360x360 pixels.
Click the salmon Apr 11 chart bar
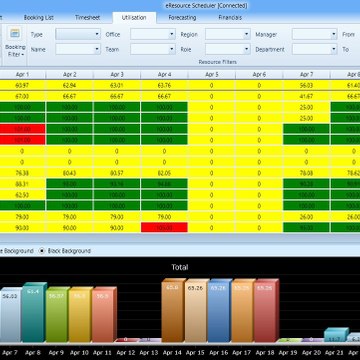tap(104, 315)
